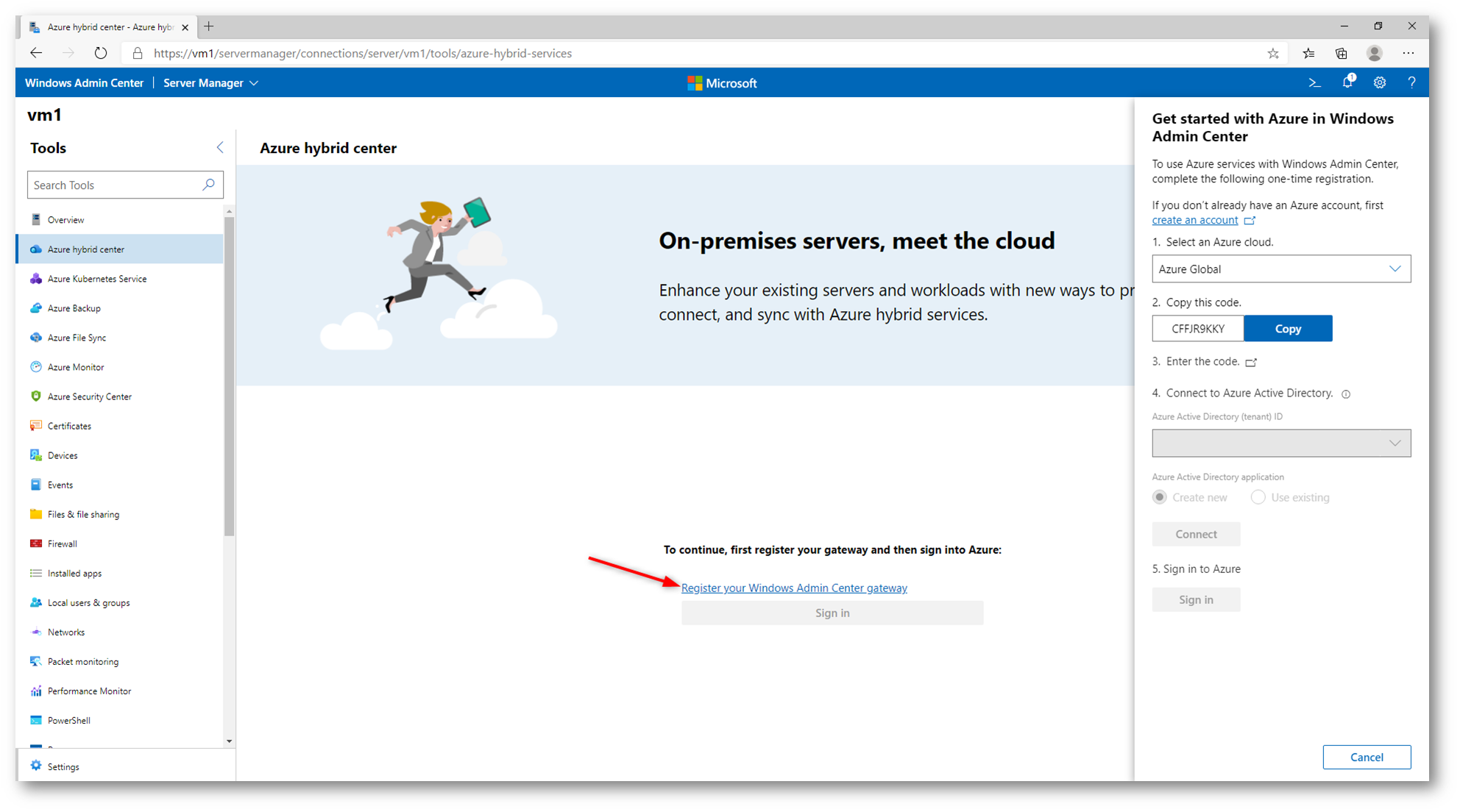This screenshot has width=1460, height=812.
Task: Click the Cancel button
Action: [1367, 757]
